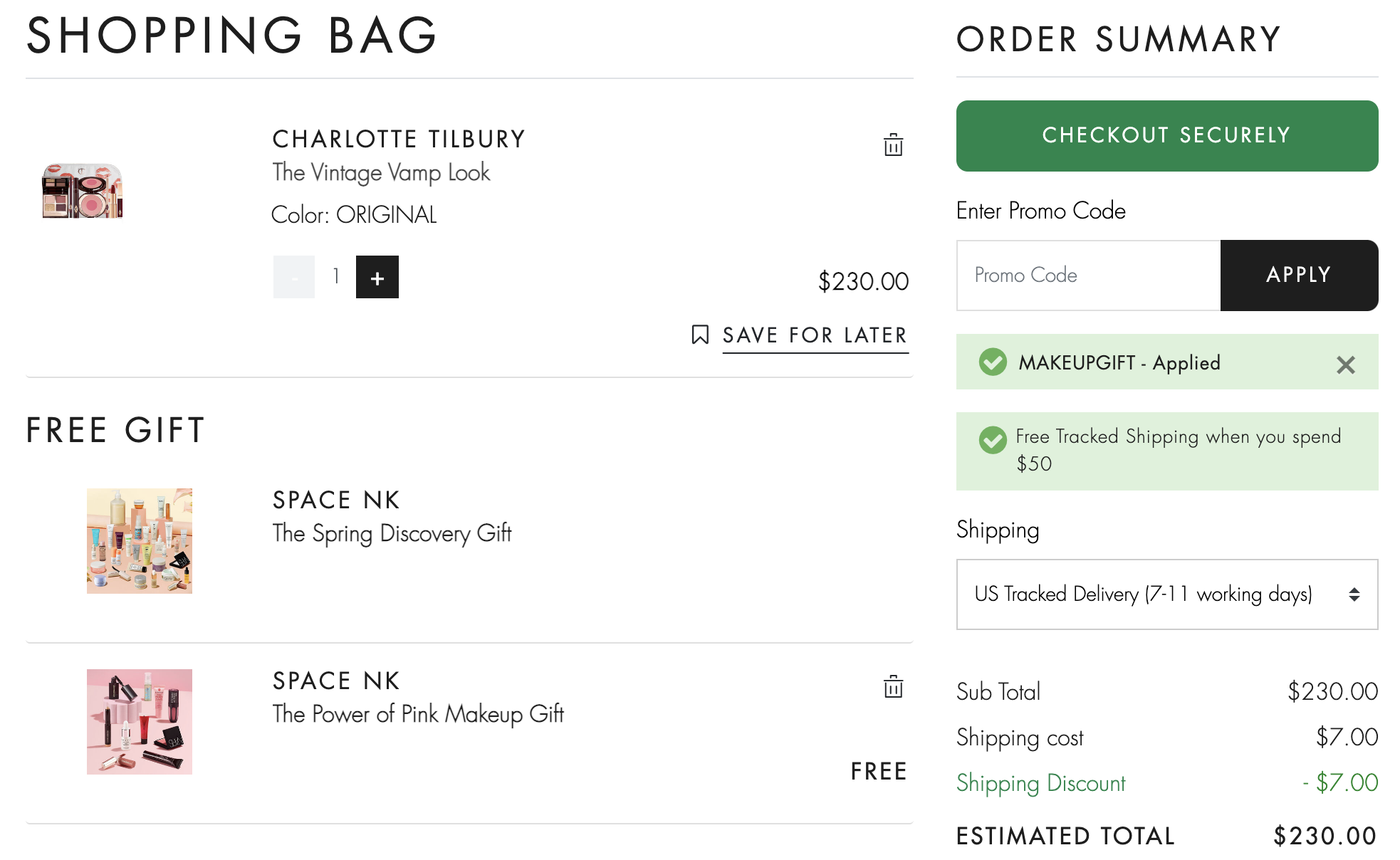Open The Spring Discovery Gift thumbnail
Viewport: 1400px width, 860px height.
tap(140, 541)
